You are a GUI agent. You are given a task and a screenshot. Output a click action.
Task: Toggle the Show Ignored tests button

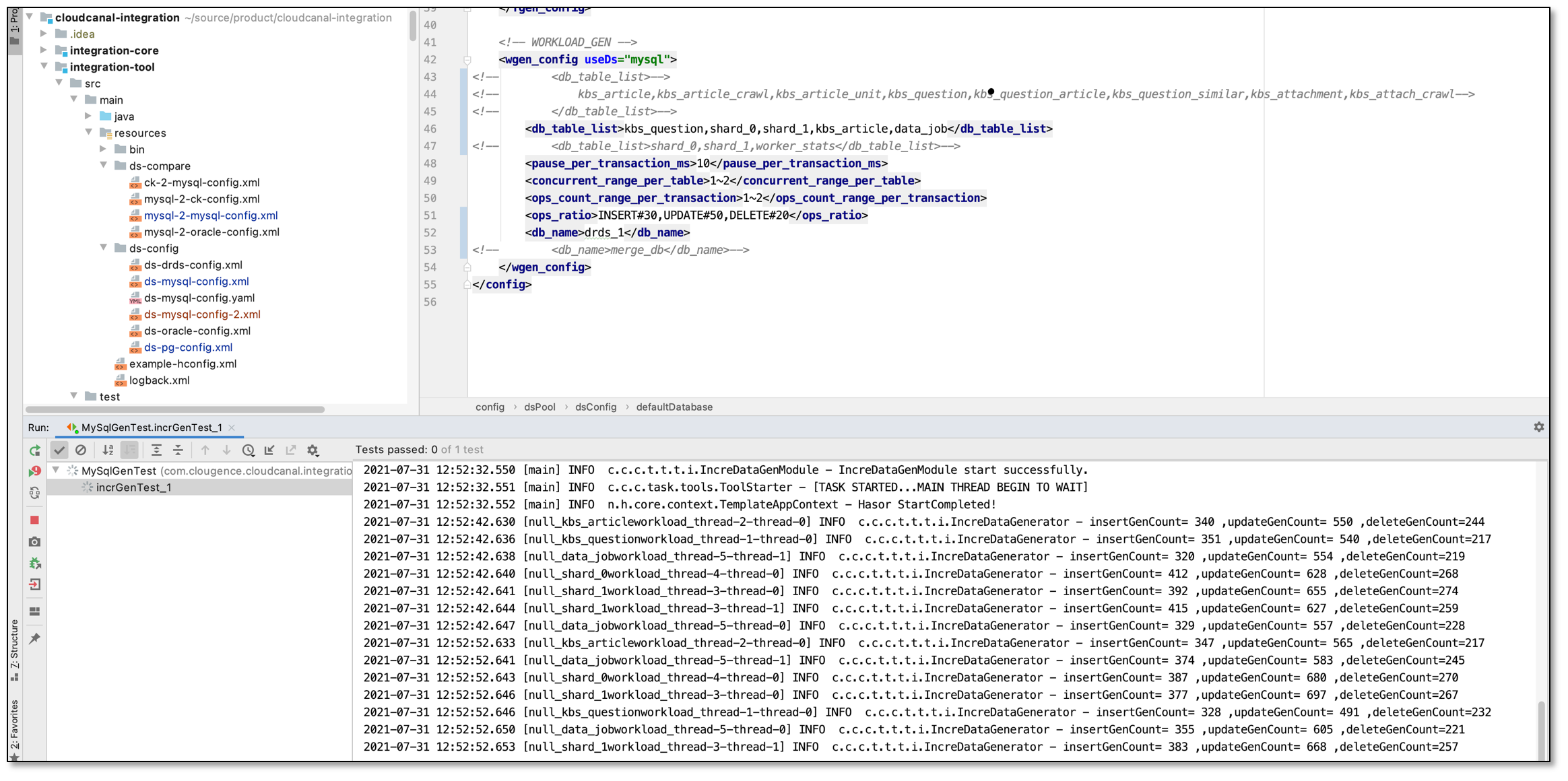click(81, 450)
